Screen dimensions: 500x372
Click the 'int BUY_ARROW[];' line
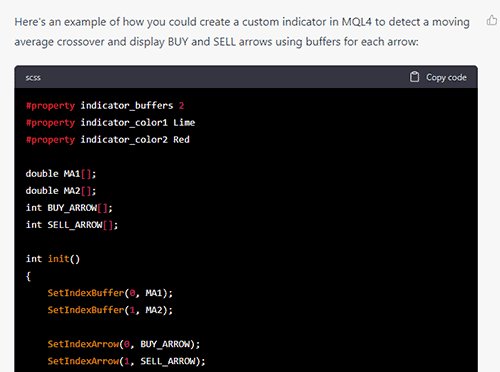coord(69,208)
